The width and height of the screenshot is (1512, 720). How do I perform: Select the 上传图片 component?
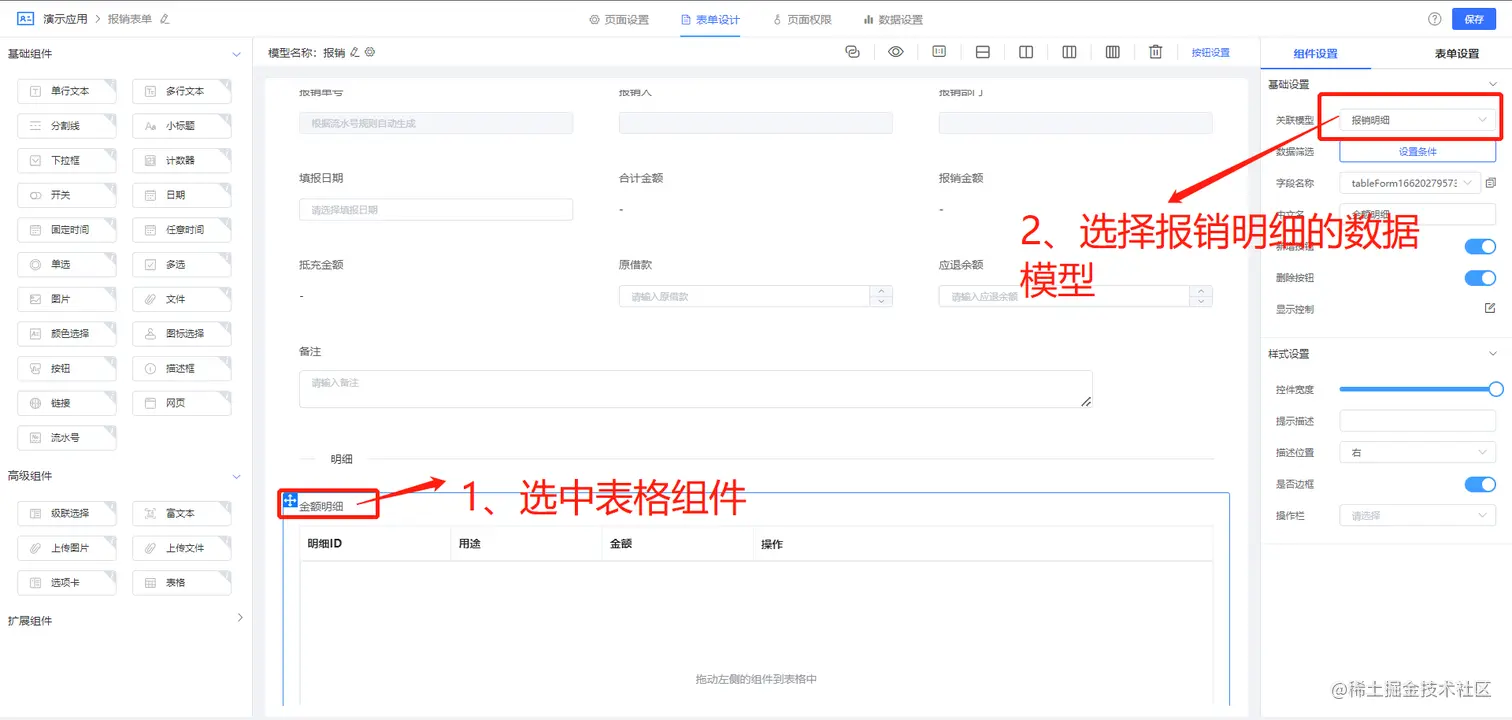[67, 548]
